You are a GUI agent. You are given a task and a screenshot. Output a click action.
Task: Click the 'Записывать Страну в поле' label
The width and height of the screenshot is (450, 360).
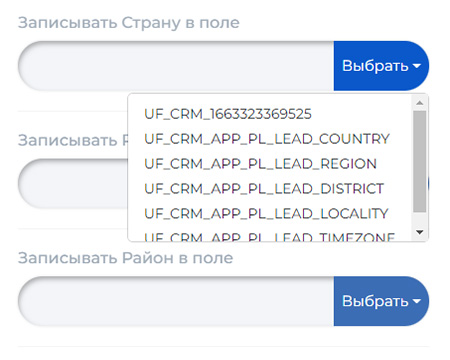(x=129, y=23)
